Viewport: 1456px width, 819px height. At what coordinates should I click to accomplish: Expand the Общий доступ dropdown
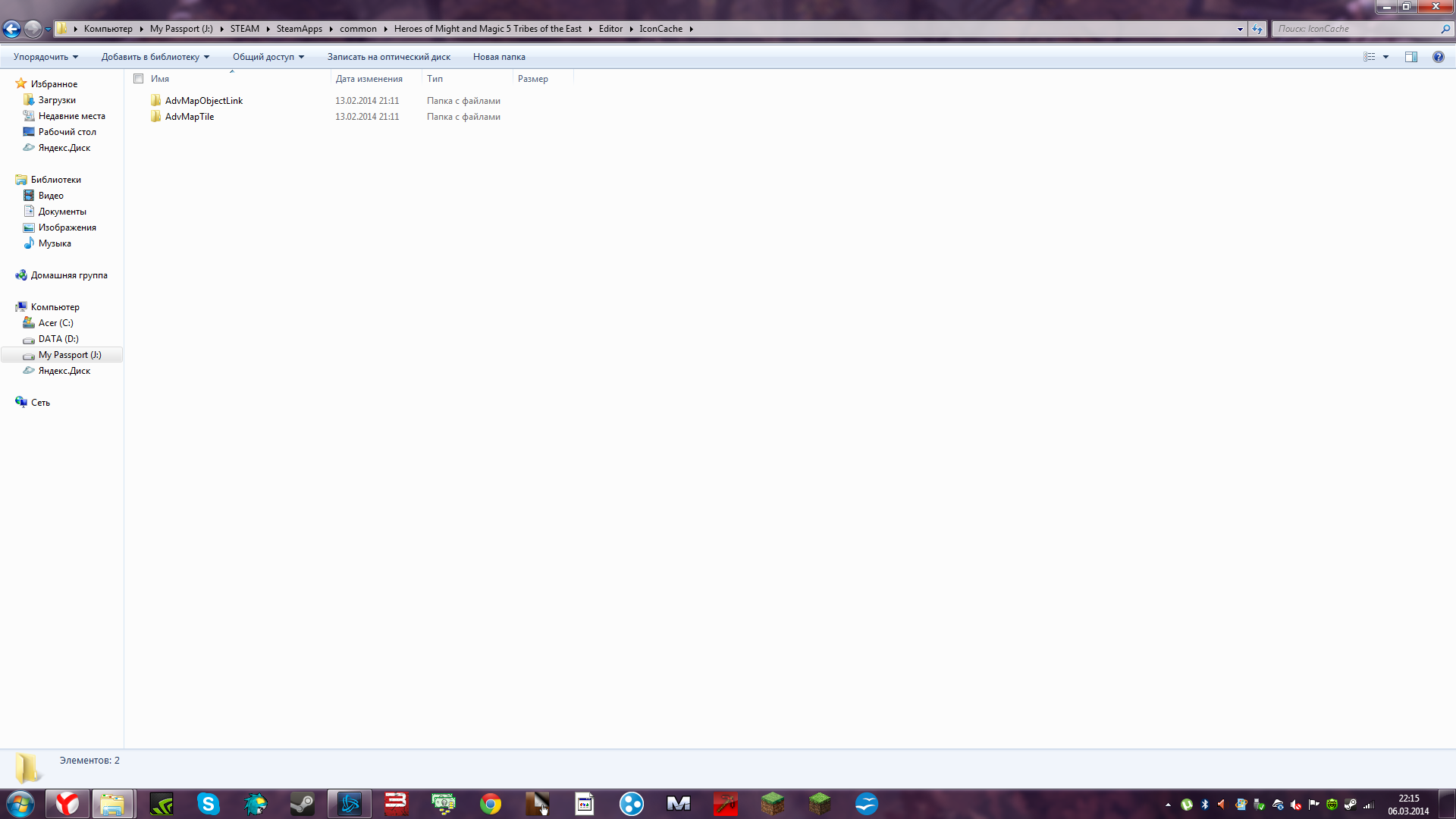tap(268, 57)
